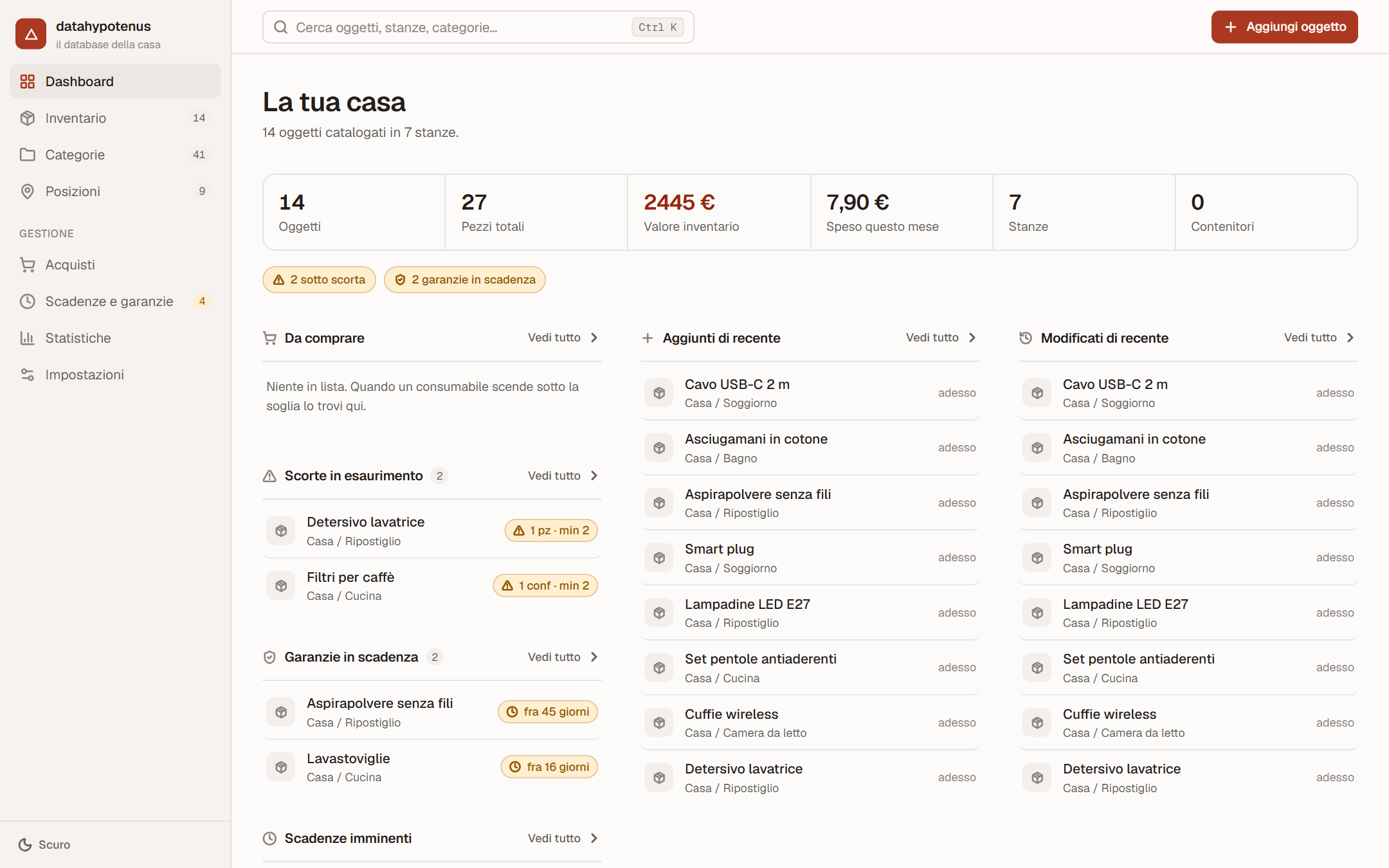Image resolution: width=1389 pixels, height=868 pixels.
Task: Click the plus icon in Aggiungi oggetto
Action: [1231, 27]
